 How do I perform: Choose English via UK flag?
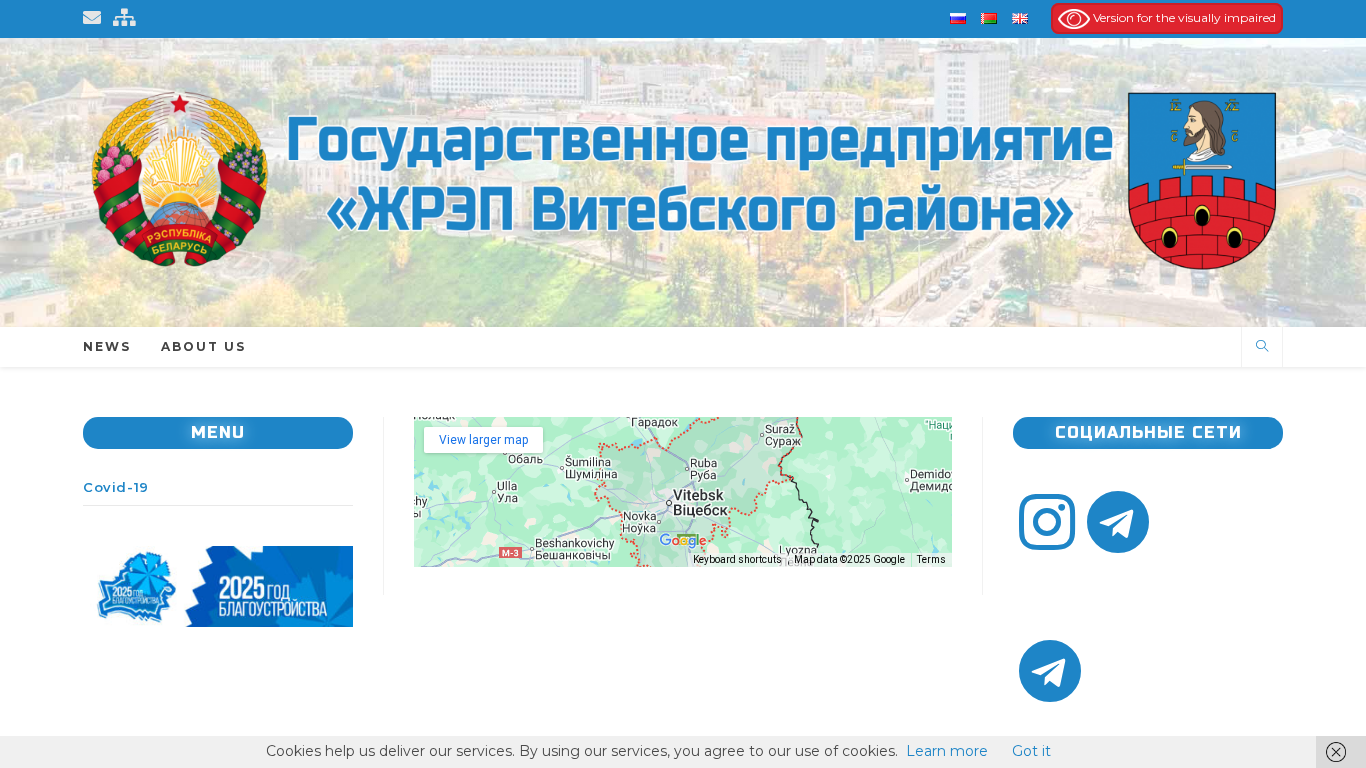(1020, 18)
